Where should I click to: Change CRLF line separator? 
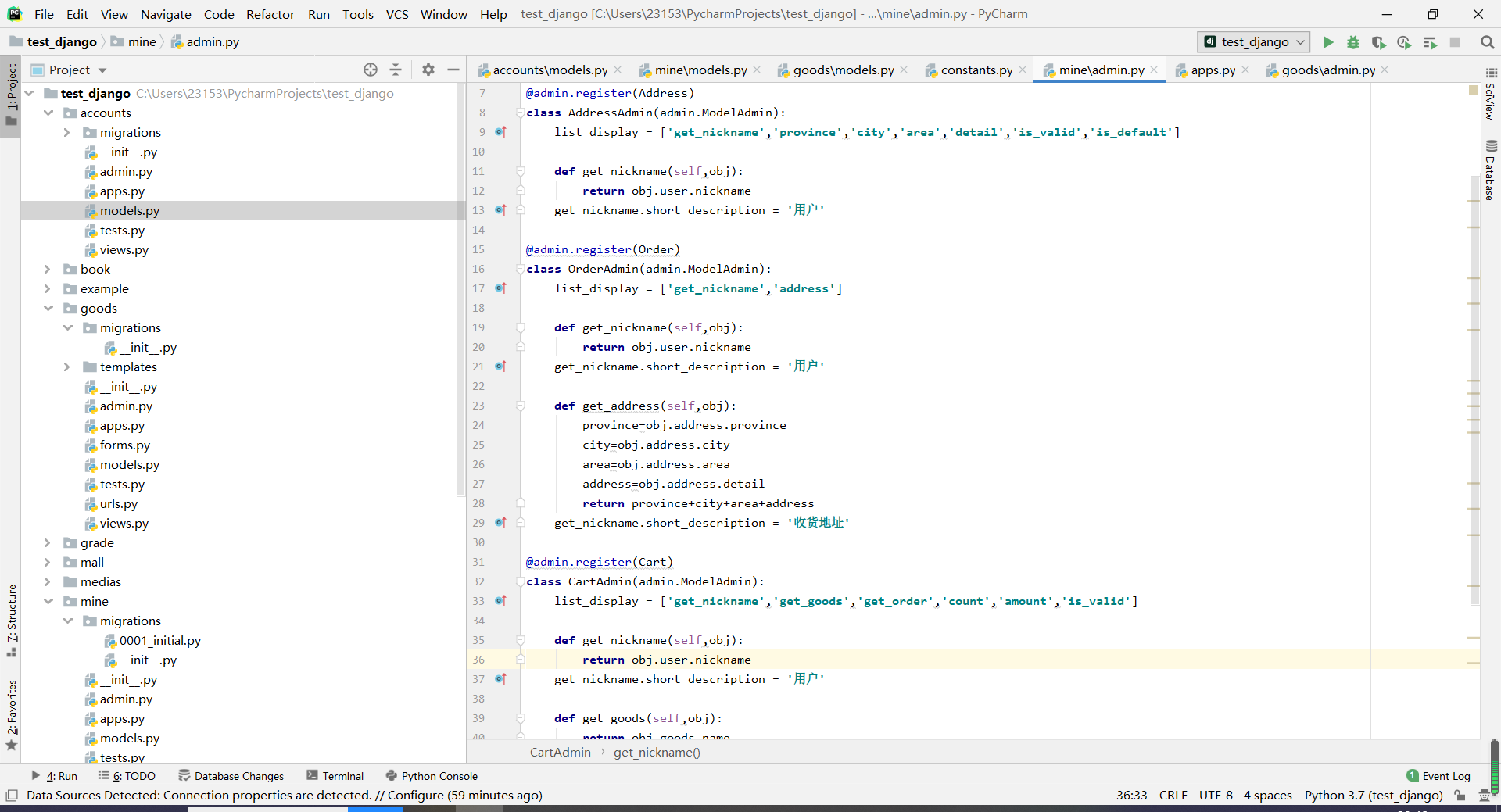[x=1173, y=796]
